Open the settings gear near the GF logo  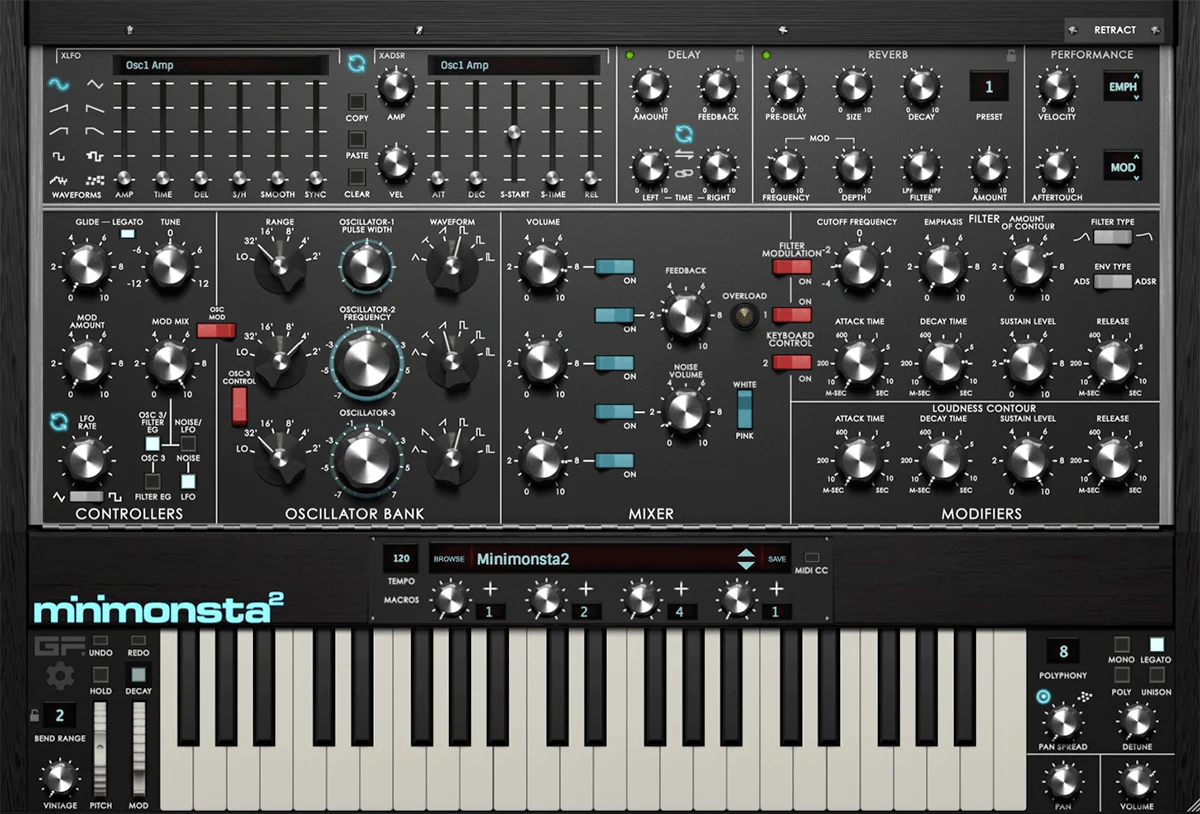(60, 677)
